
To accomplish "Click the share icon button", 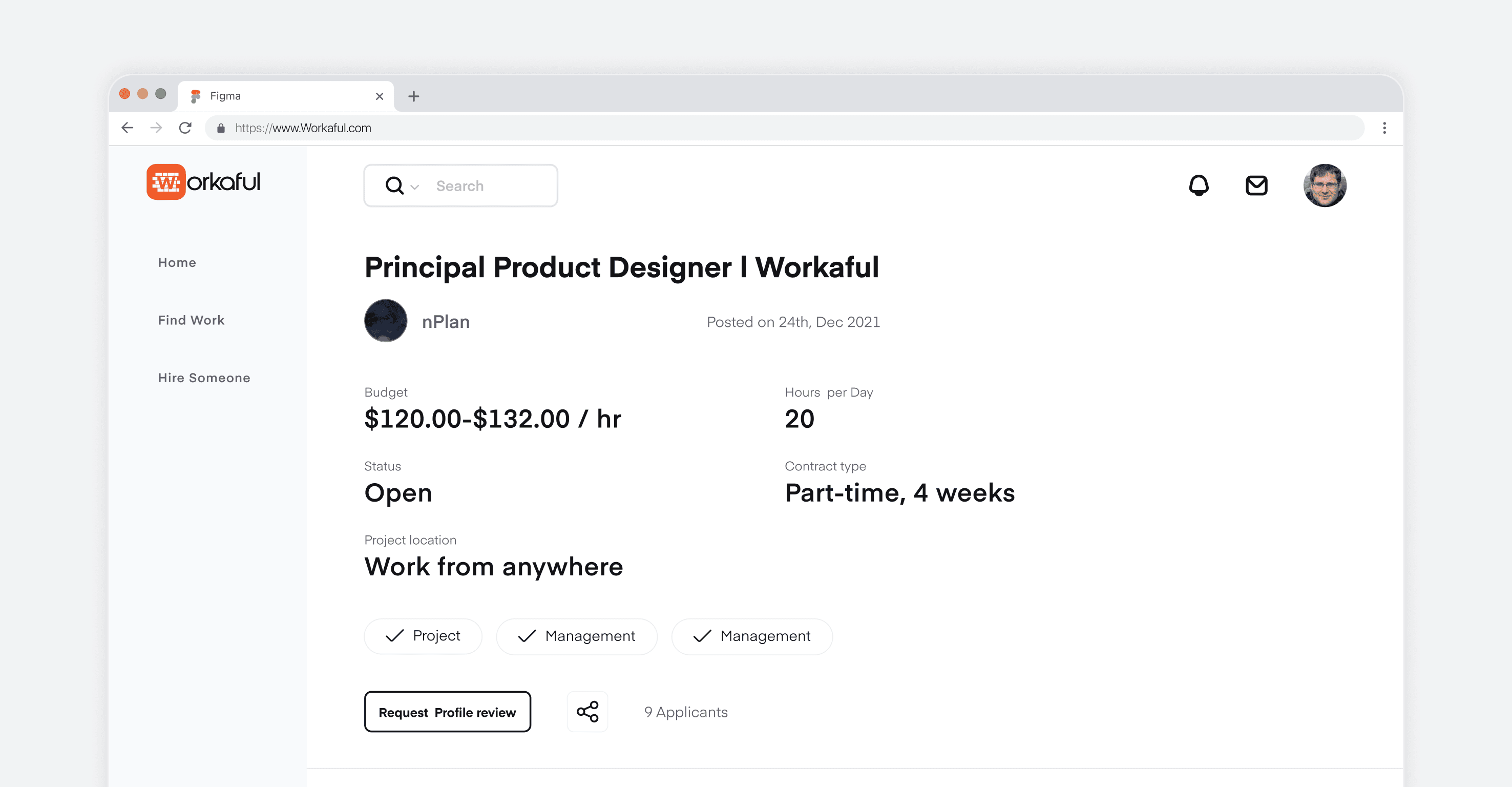I will [x=587, y=712].
